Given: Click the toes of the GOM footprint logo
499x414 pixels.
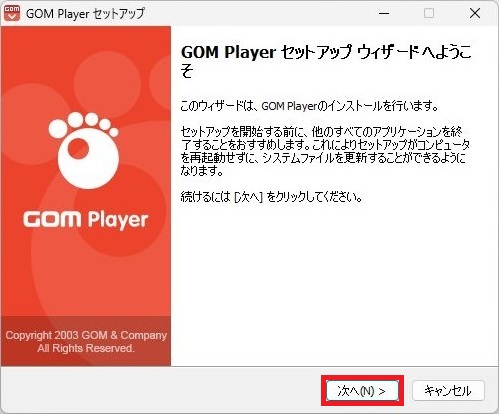Looking at the screenshot, I should 83,124.
